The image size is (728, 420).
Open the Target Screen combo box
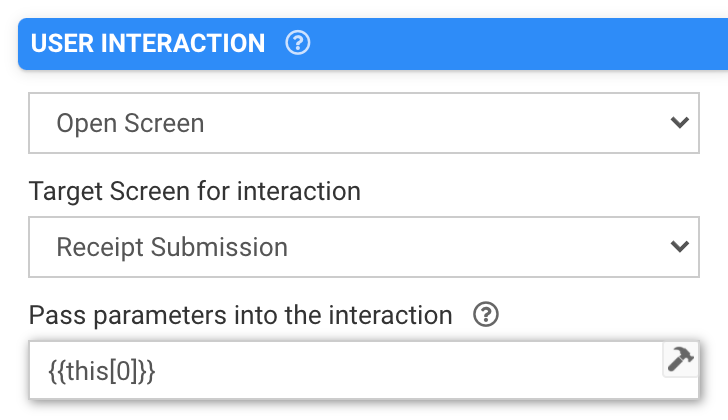click(x=363, y=246)
